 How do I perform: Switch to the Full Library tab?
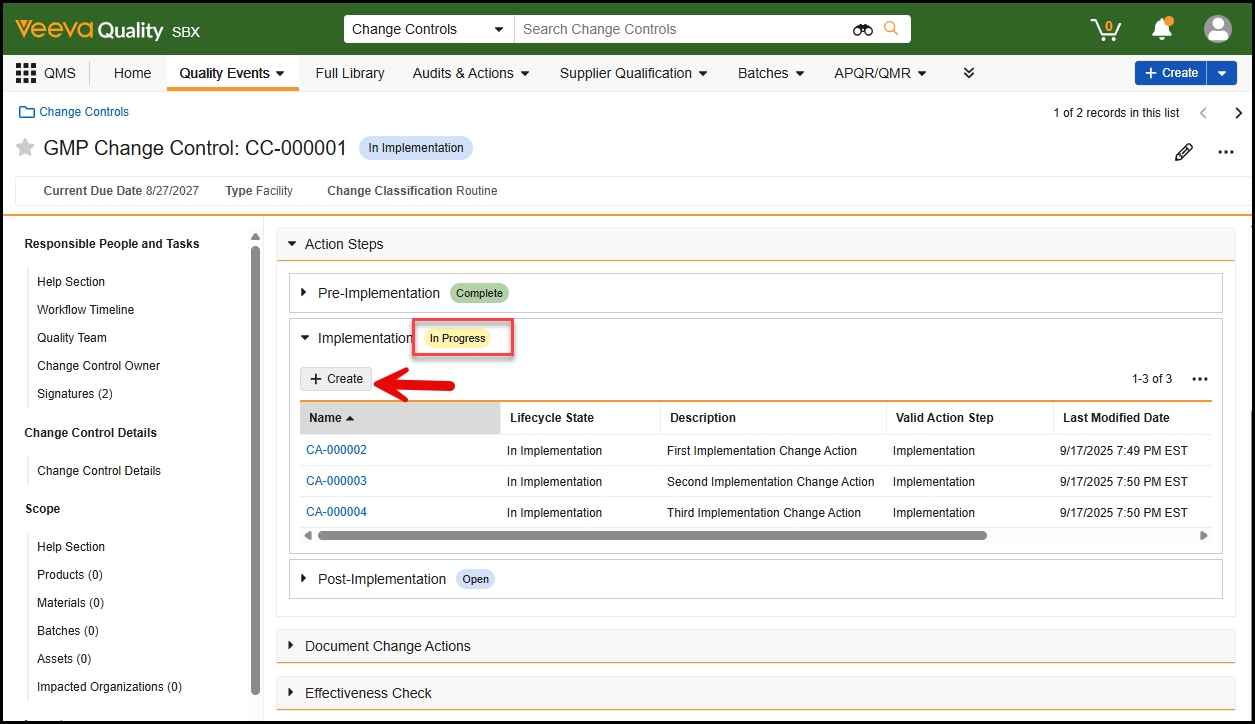pyautogui.click(x=349, y=73)
